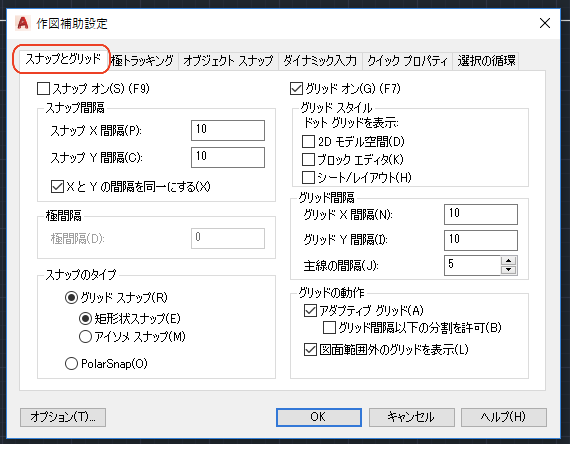Choose the PolarSnap(O) radio button
The image size is (573, 449).
click(71, 364)
